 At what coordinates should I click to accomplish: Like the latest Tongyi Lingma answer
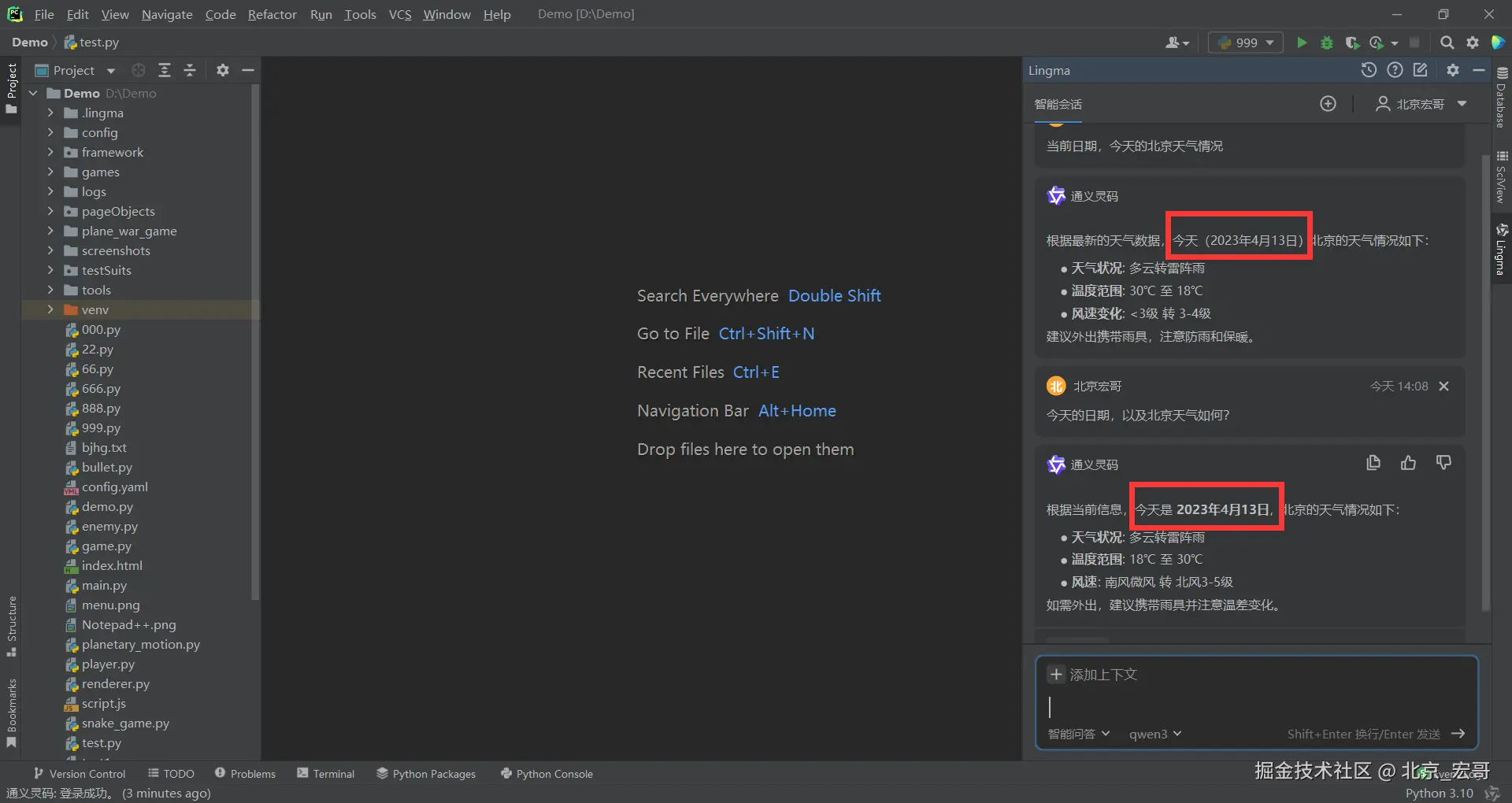pos(1408,463)
